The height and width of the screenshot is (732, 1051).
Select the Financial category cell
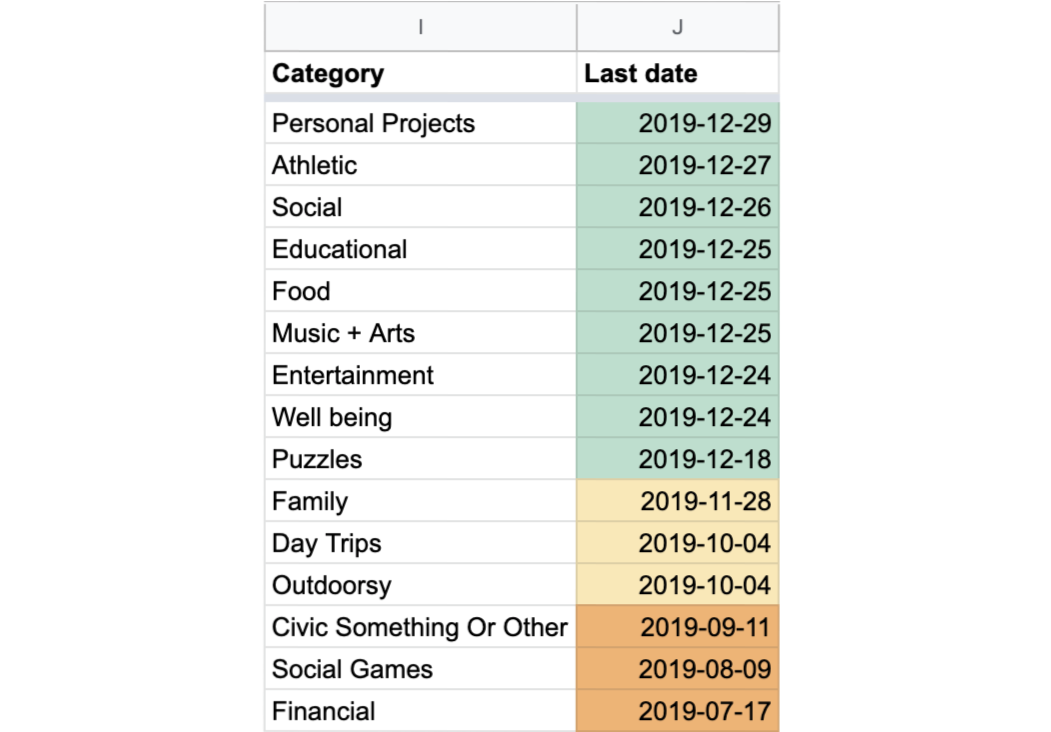[x=420, y=711]
